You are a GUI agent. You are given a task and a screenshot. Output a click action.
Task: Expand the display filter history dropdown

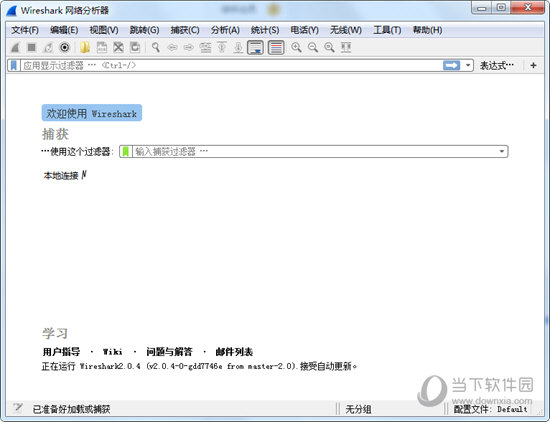pos(468,65)
